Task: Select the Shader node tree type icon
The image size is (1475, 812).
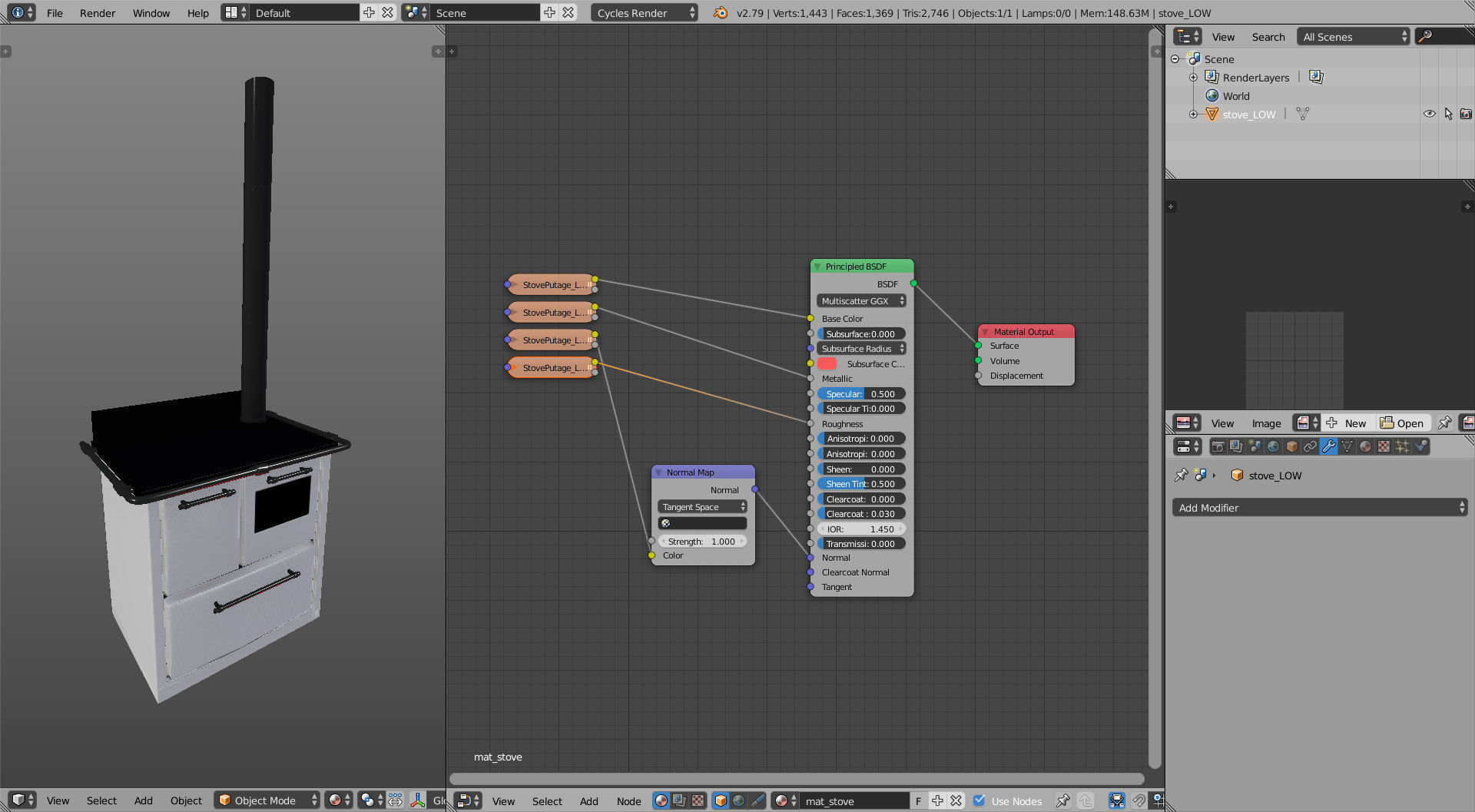Action: 661,800
